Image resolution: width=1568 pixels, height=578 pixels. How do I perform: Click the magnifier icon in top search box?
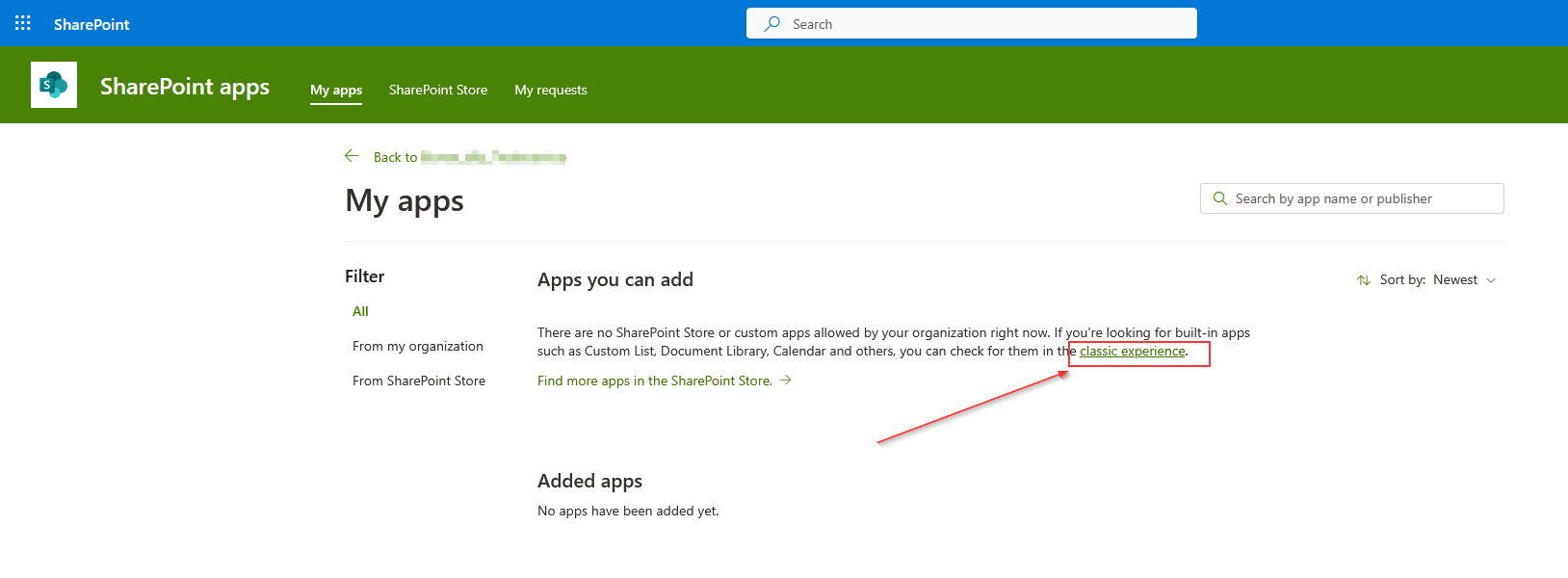772,24
